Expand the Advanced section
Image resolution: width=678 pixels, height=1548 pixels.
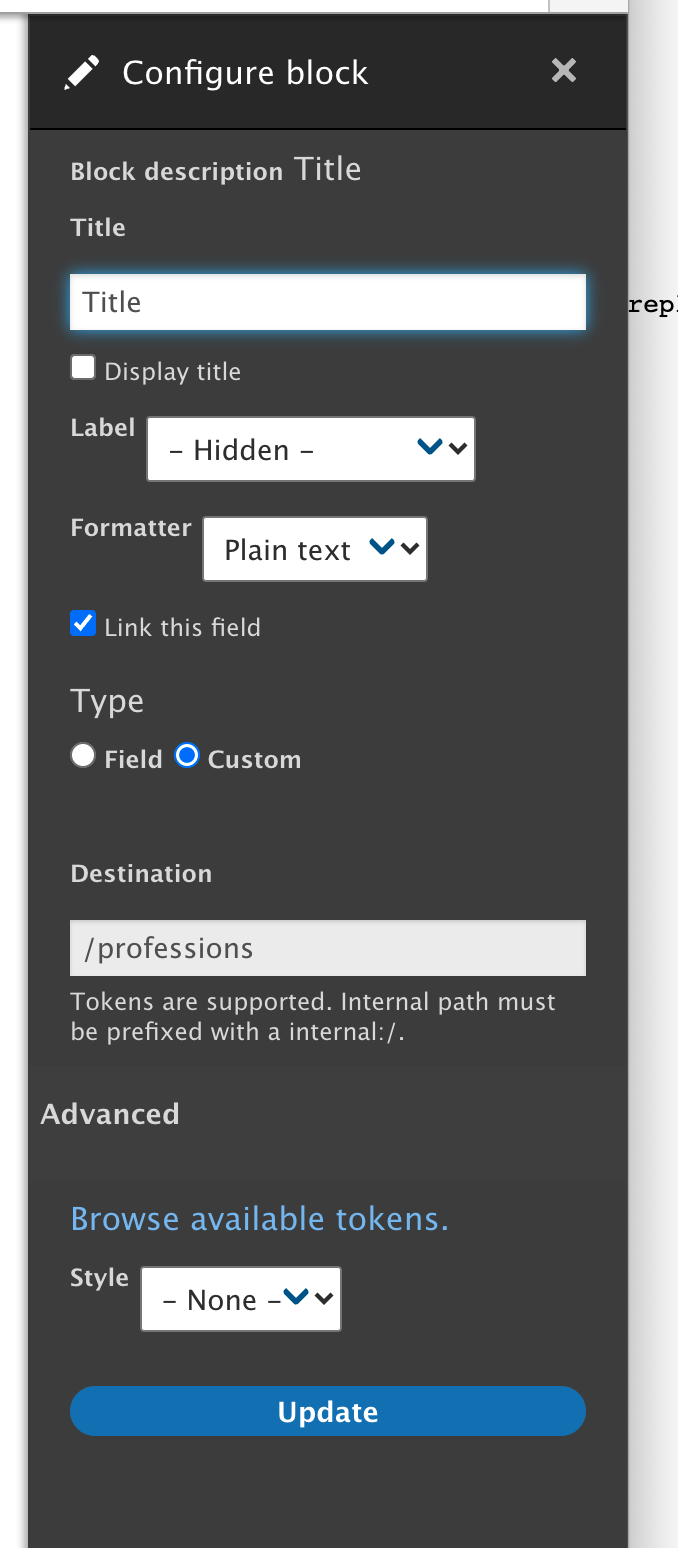110,1113
